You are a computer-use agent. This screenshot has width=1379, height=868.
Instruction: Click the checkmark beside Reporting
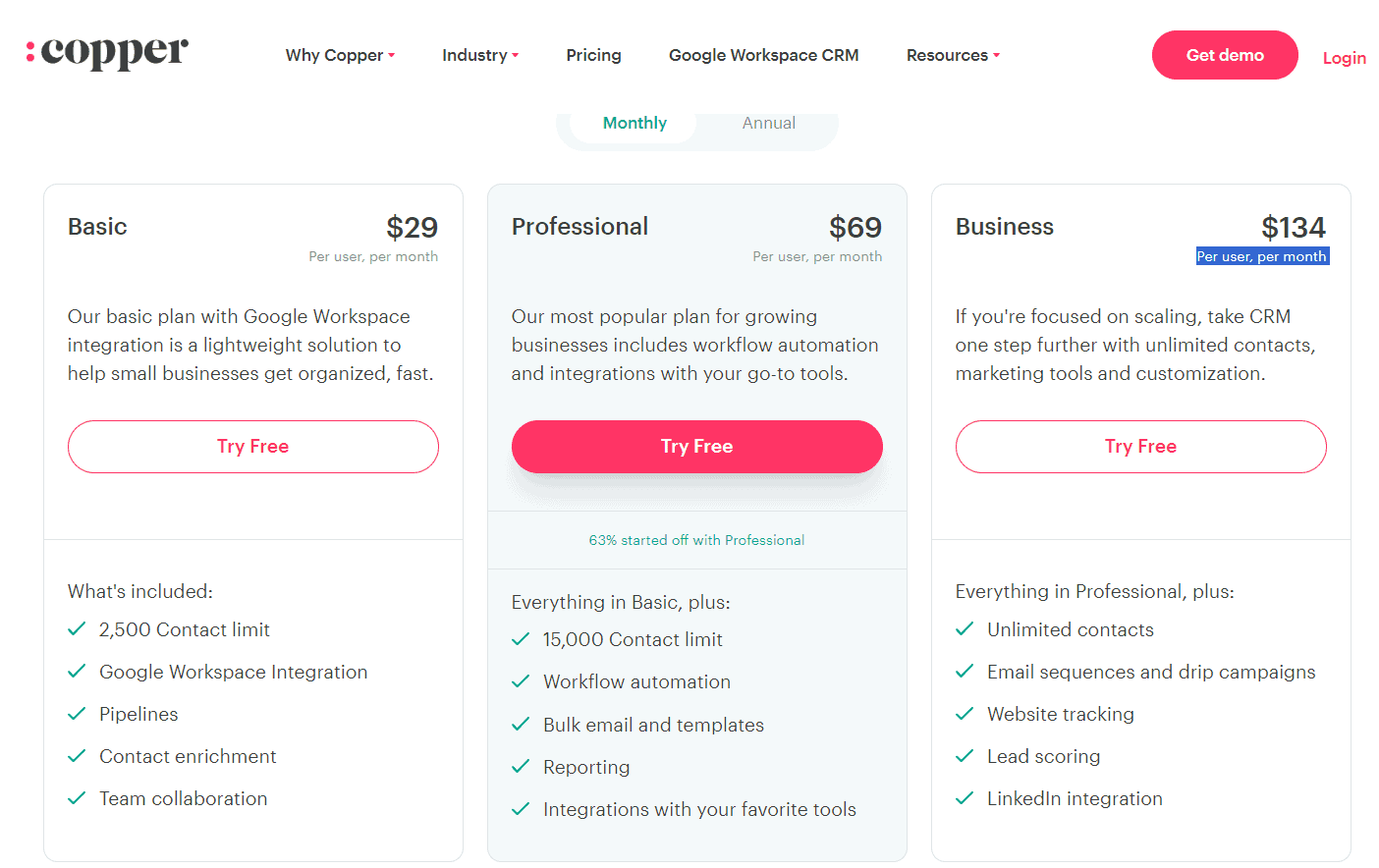521,767
